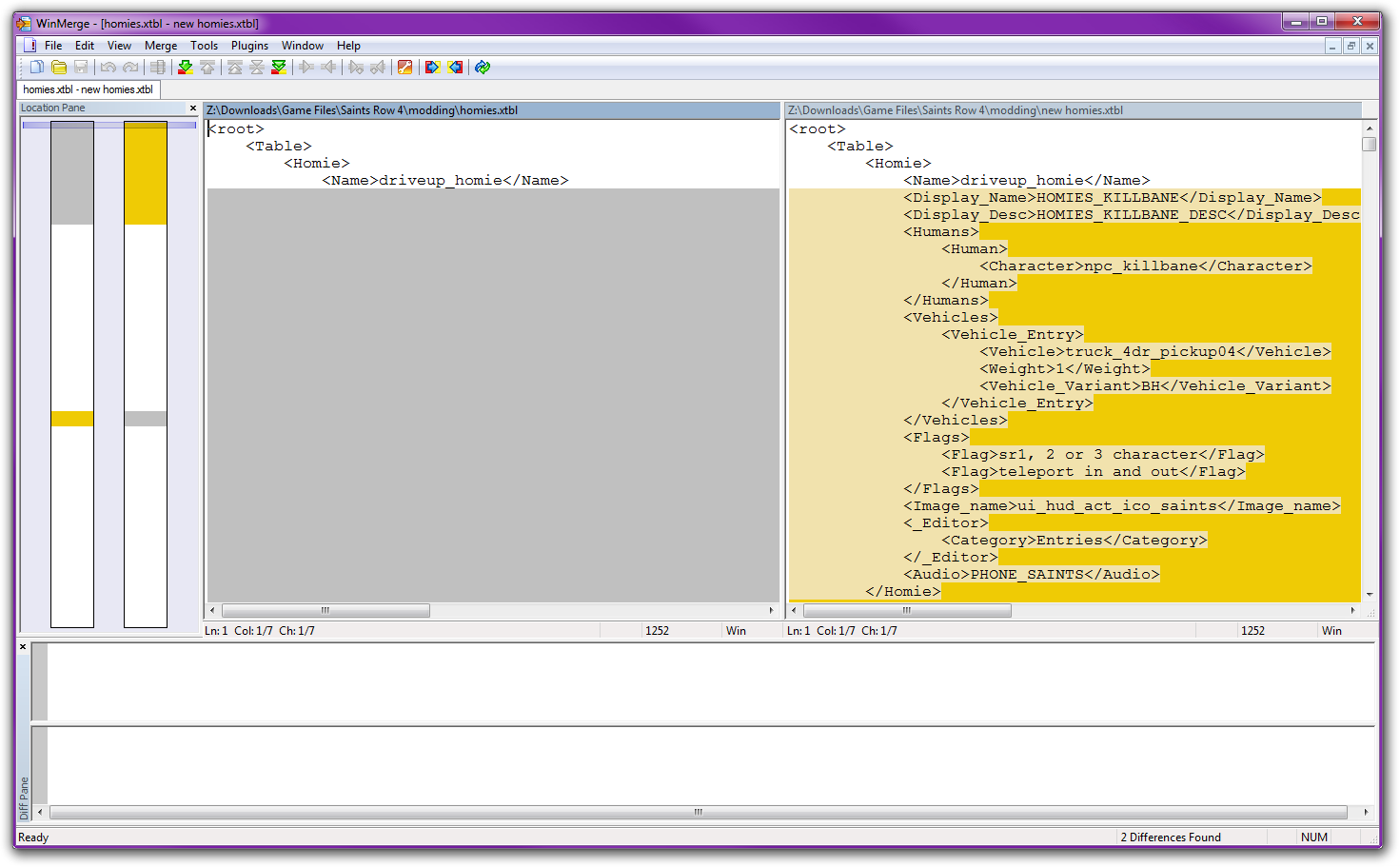This screenshot has width=1400, height=867.
Task: Minimize the inner document window
Action: (1332, 46)
